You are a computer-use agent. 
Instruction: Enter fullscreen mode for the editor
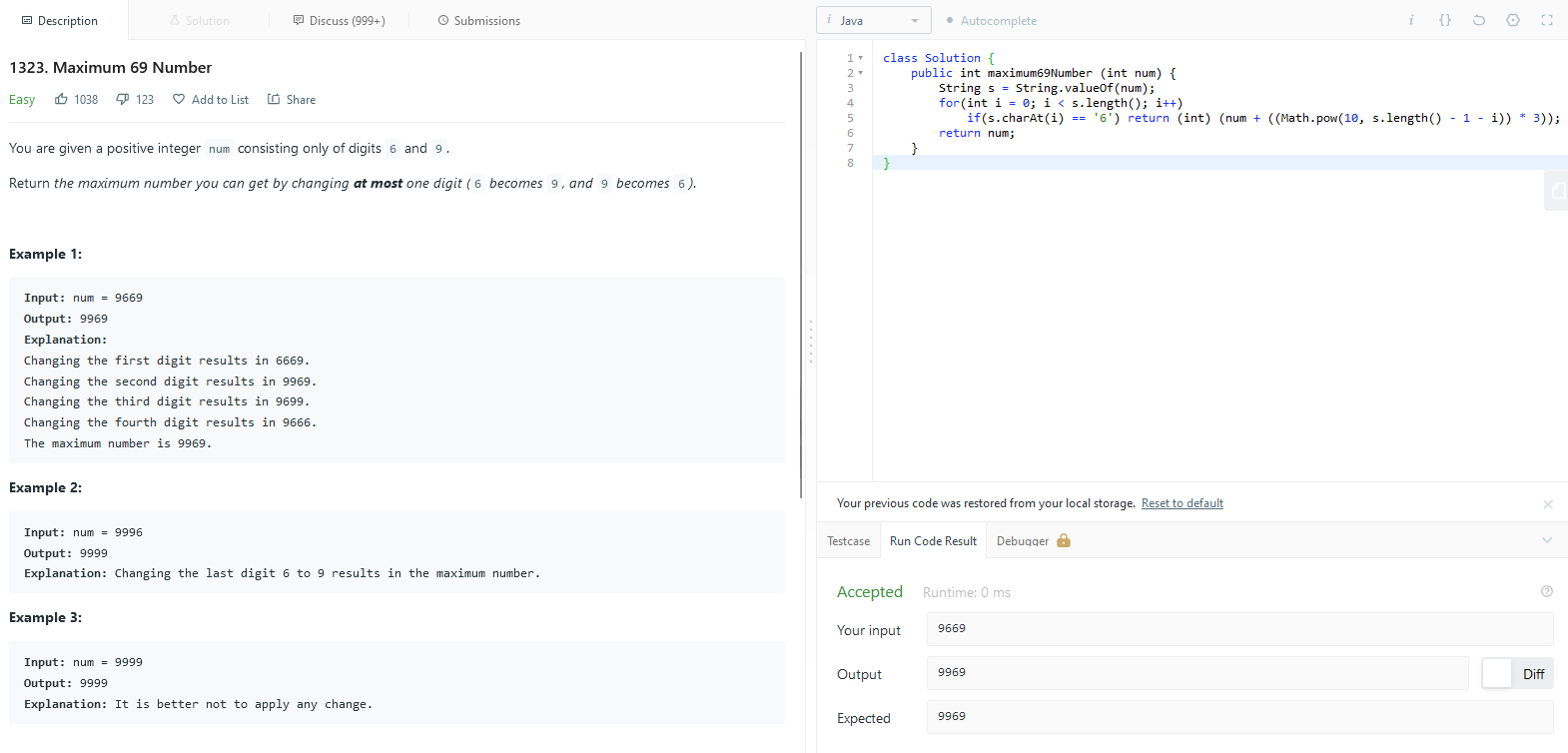click(x=1547, y=20)
